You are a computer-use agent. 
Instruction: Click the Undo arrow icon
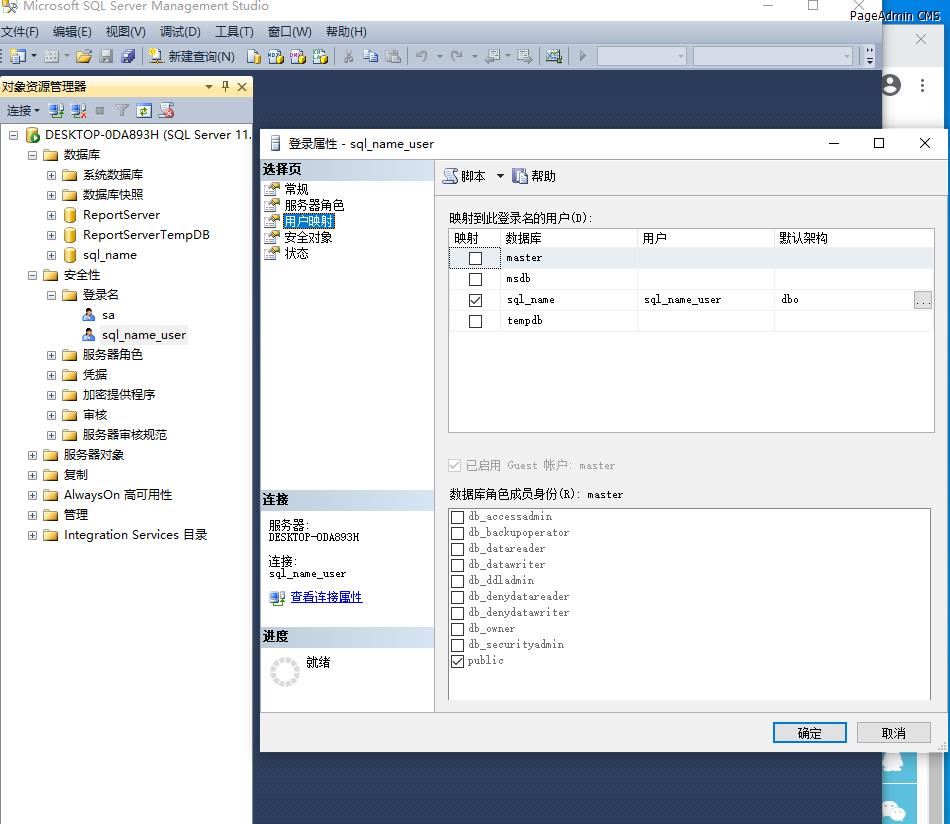(422, 56)
